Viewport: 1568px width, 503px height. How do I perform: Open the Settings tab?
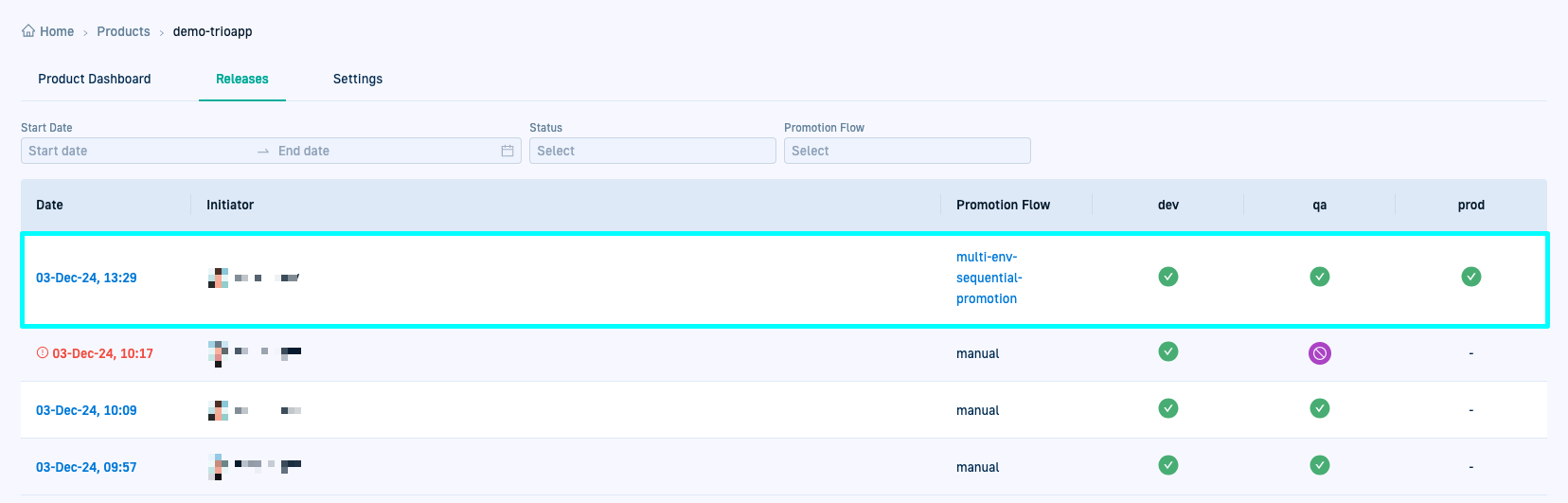tap(358, 79)
